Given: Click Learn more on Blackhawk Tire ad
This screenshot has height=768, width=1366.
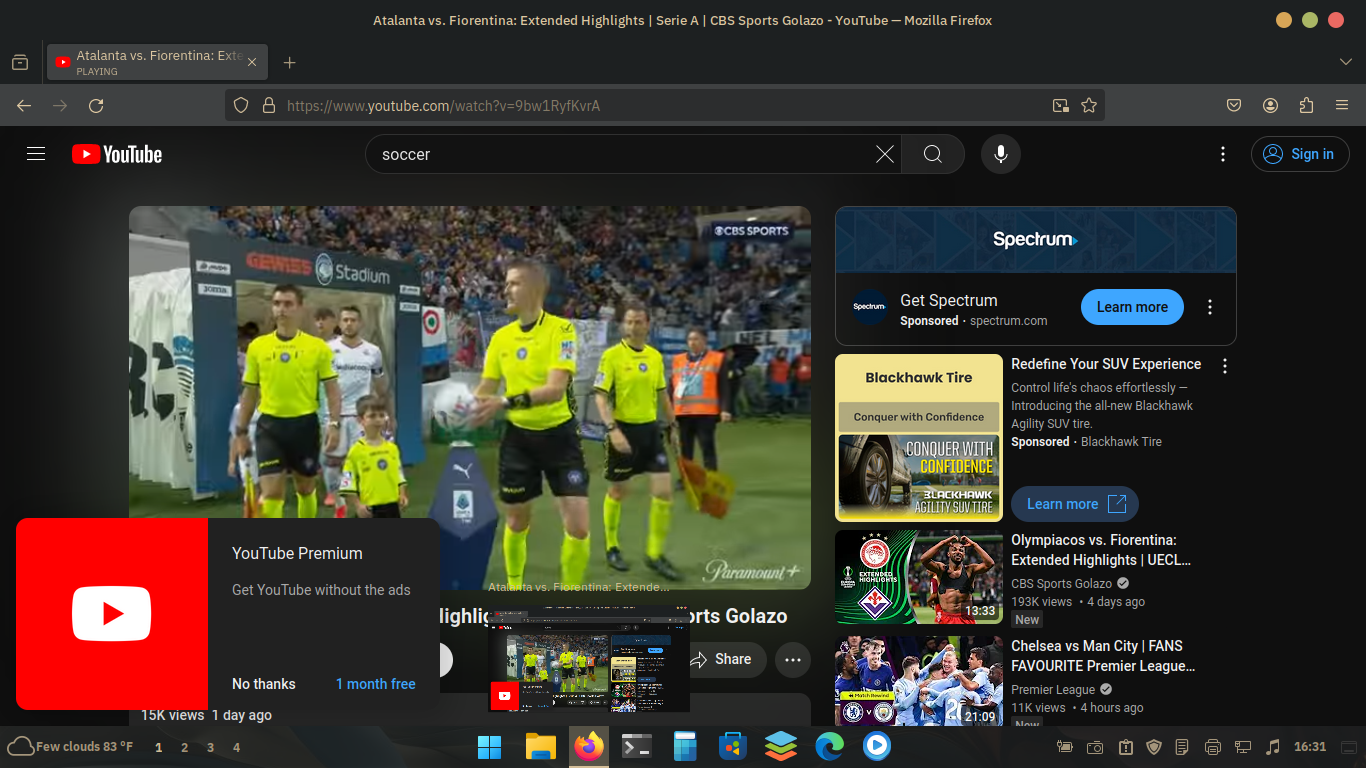Looking at the screenshot, I should pyautogui.click(x=1075, y=504).
